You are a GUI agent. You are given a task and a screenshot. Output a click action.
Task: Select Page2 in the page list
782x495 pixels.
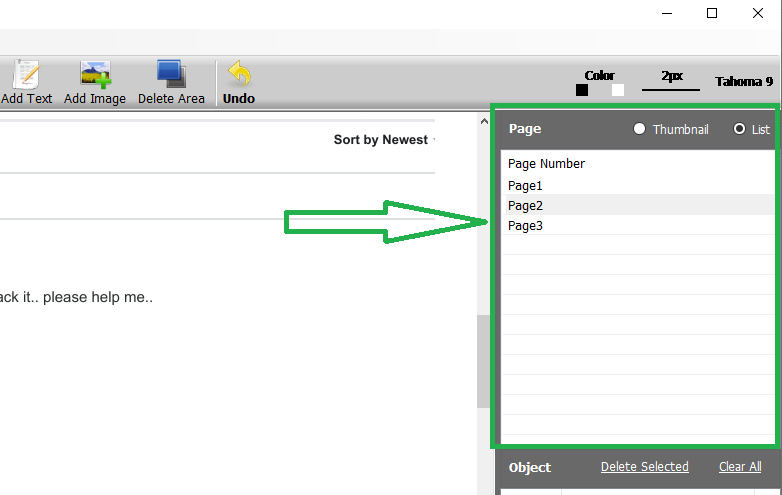point(638,205)
